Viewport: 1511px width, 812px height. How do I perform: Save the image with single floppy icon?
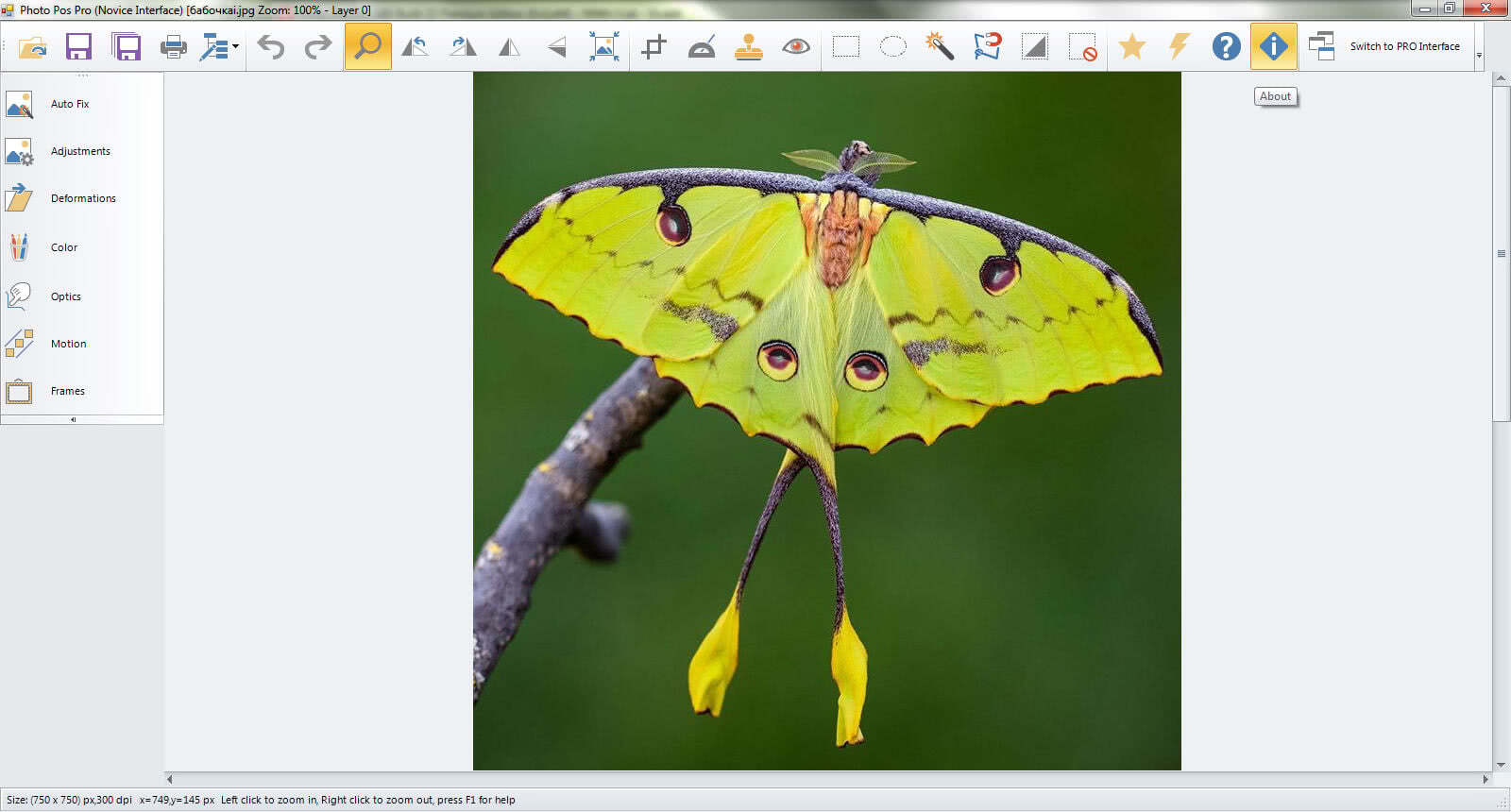point(78,46)
